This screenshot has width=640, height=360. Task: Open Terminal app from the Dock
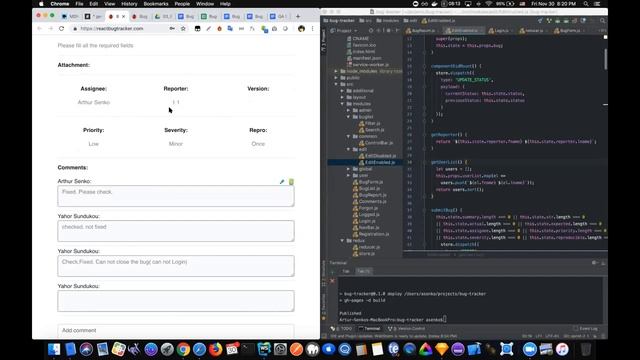click(248, 349)
